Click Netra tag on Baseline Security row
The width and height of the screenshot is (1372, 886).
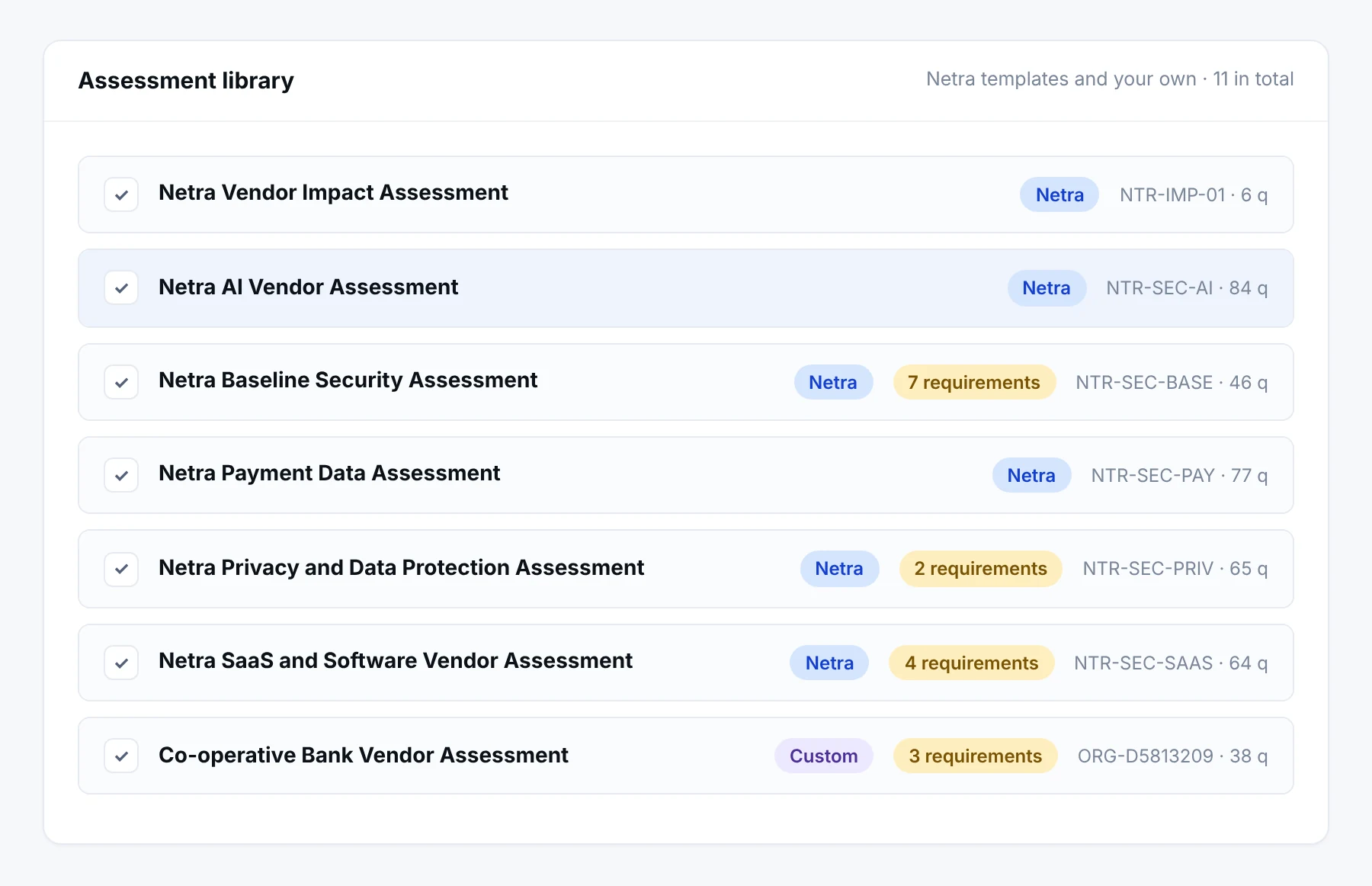833,382
